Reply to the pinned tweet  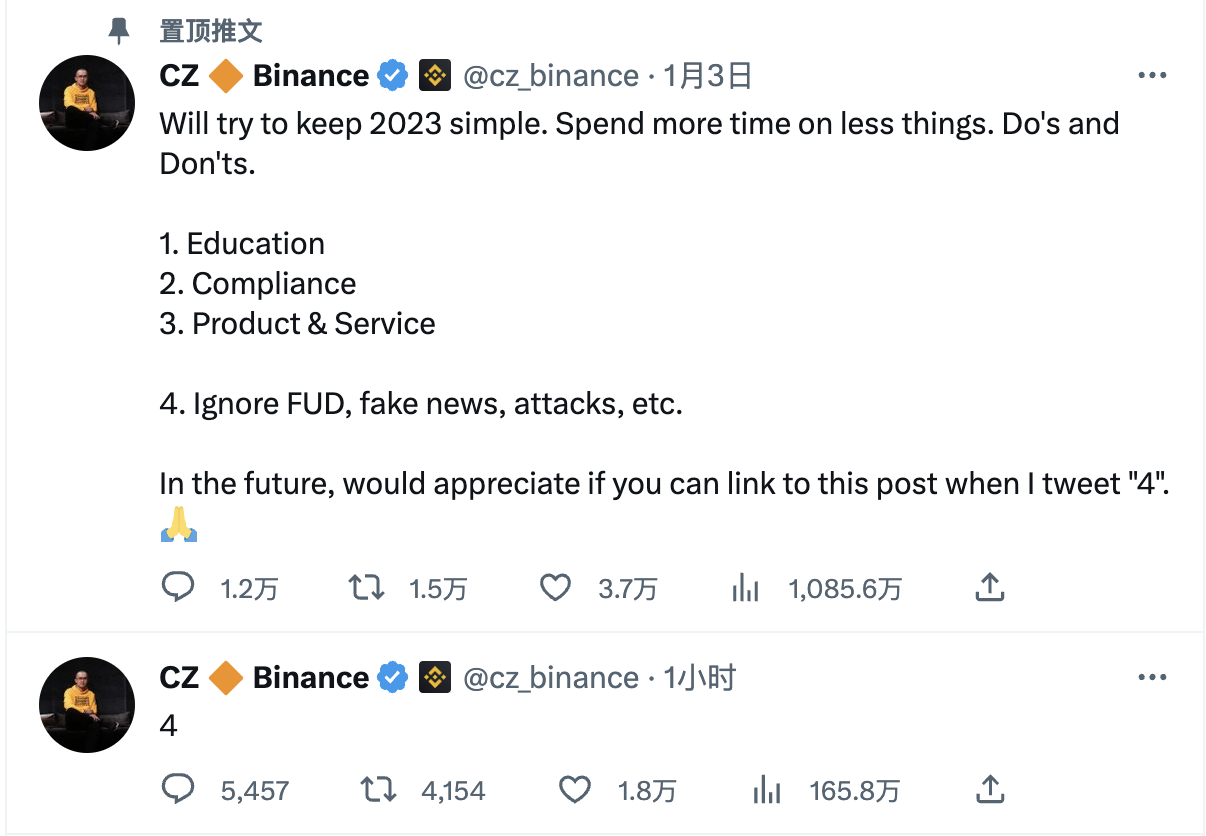pyautogui.click(x=178, y=588)
